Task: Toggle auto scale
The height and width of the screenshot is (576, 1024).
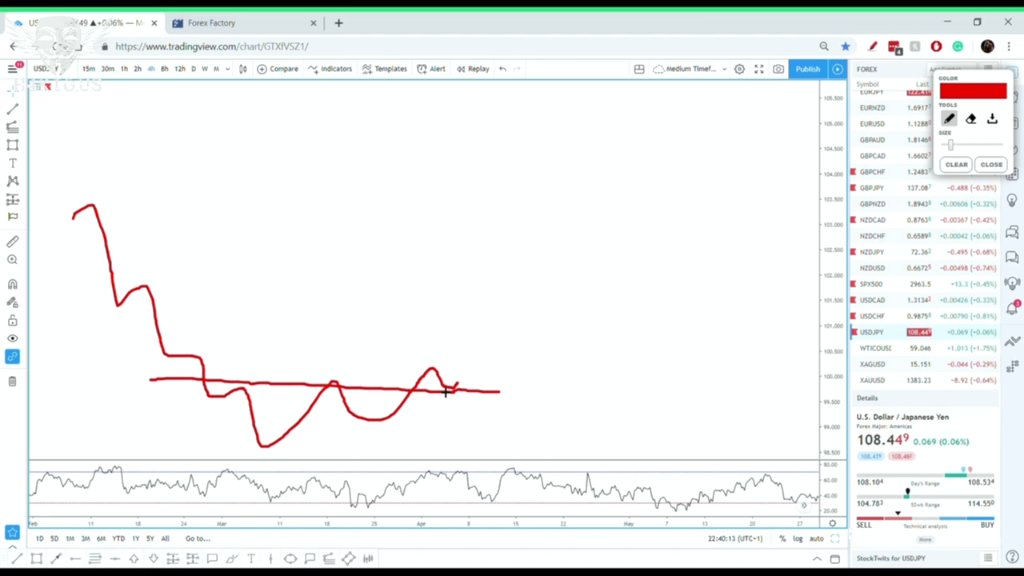Action: tap(816, 539)
